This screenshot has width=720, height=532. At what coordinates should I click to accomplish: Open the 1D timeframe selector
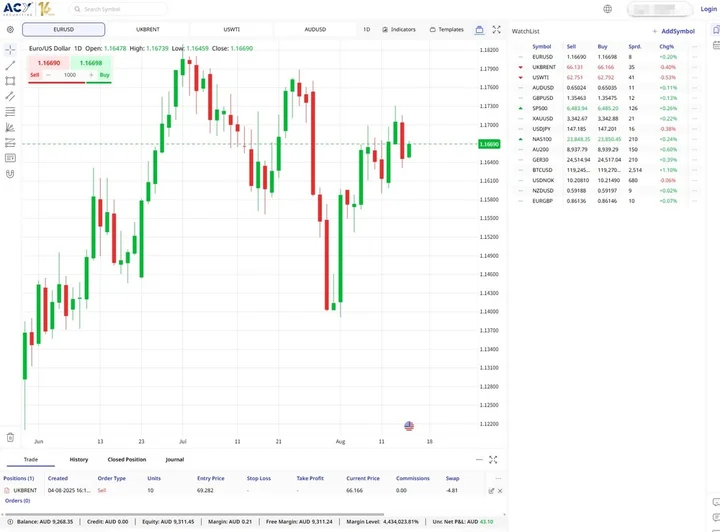[366, 30]
